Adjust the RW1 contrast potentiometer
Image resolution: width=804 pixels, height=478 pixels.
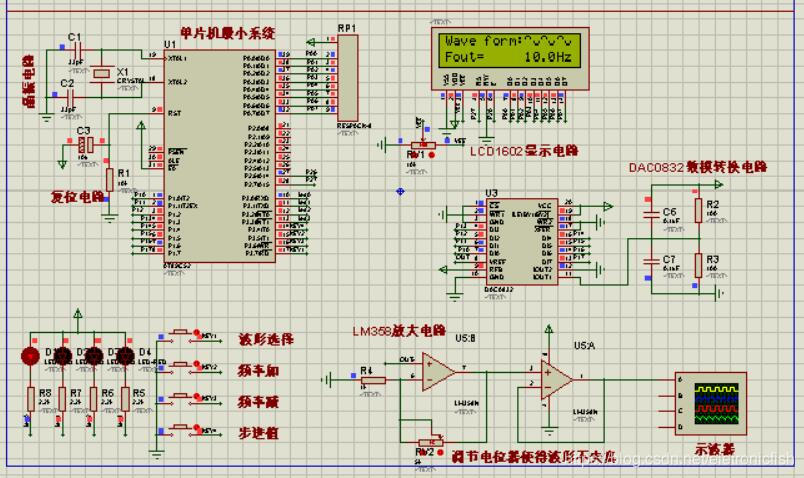click(423, 145)
